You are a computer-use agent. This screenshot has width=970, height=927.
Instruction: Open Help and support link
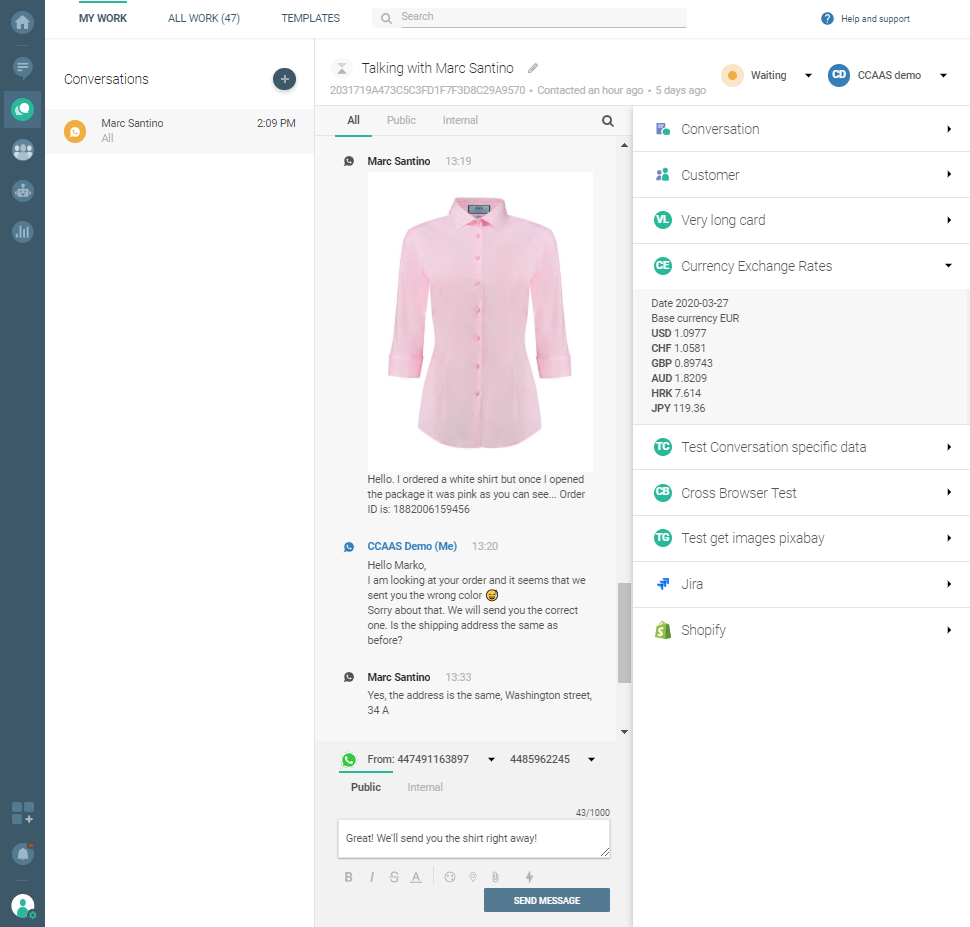click(x=866, y=19)
